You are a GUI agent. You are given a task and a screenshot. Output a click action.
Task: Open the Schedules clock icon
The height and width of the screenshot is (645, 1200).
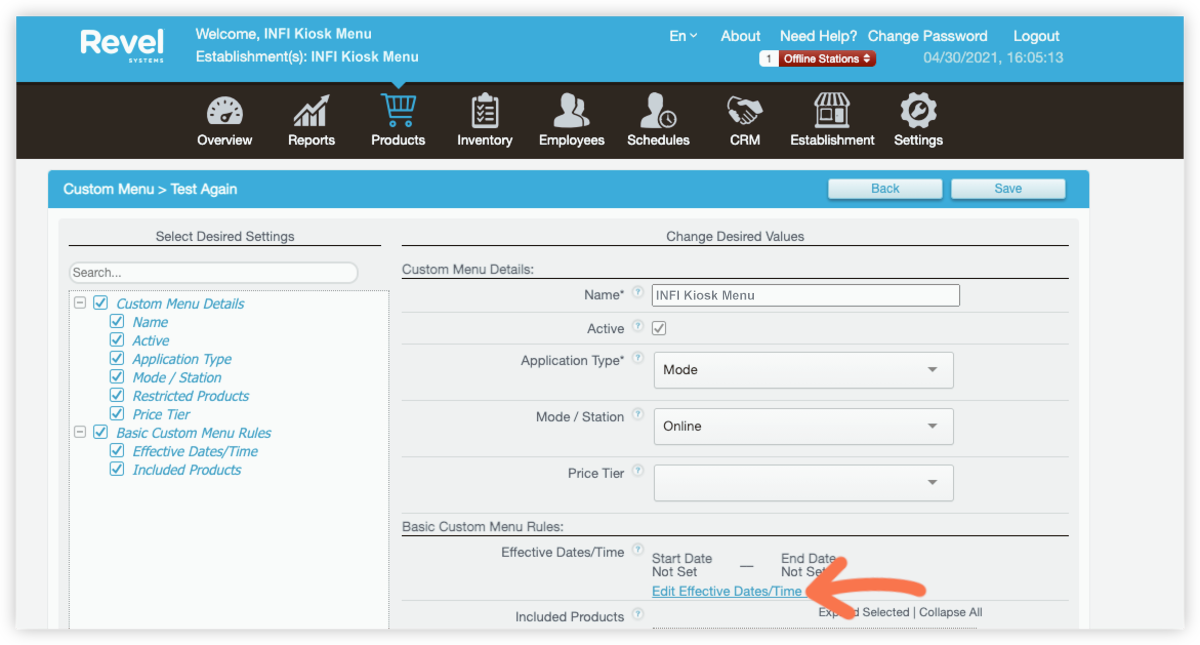[x=658, y=112]
